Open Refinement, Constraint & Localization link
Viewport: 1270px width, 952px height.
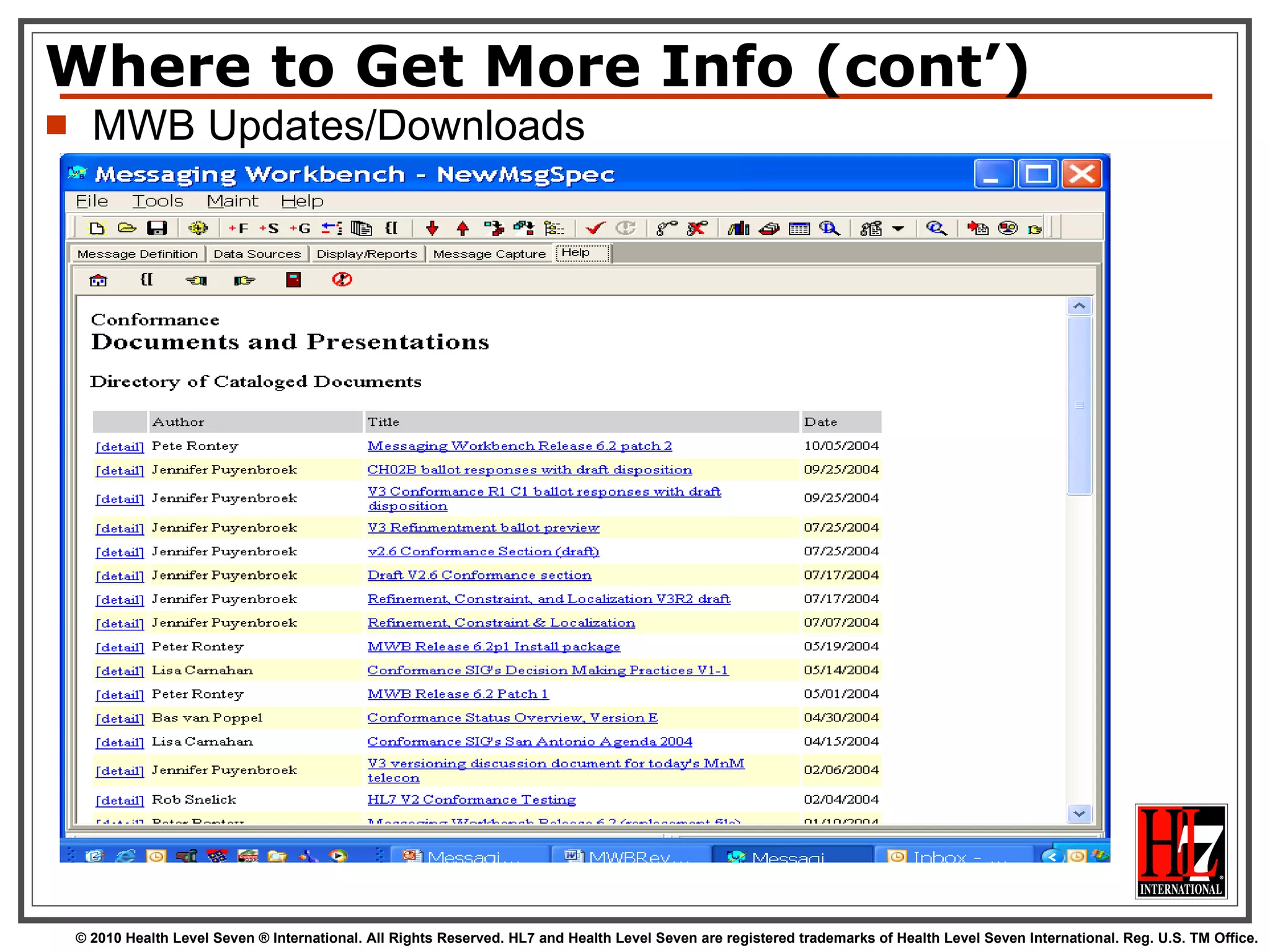pyautogui.click(x=502, y=623)
